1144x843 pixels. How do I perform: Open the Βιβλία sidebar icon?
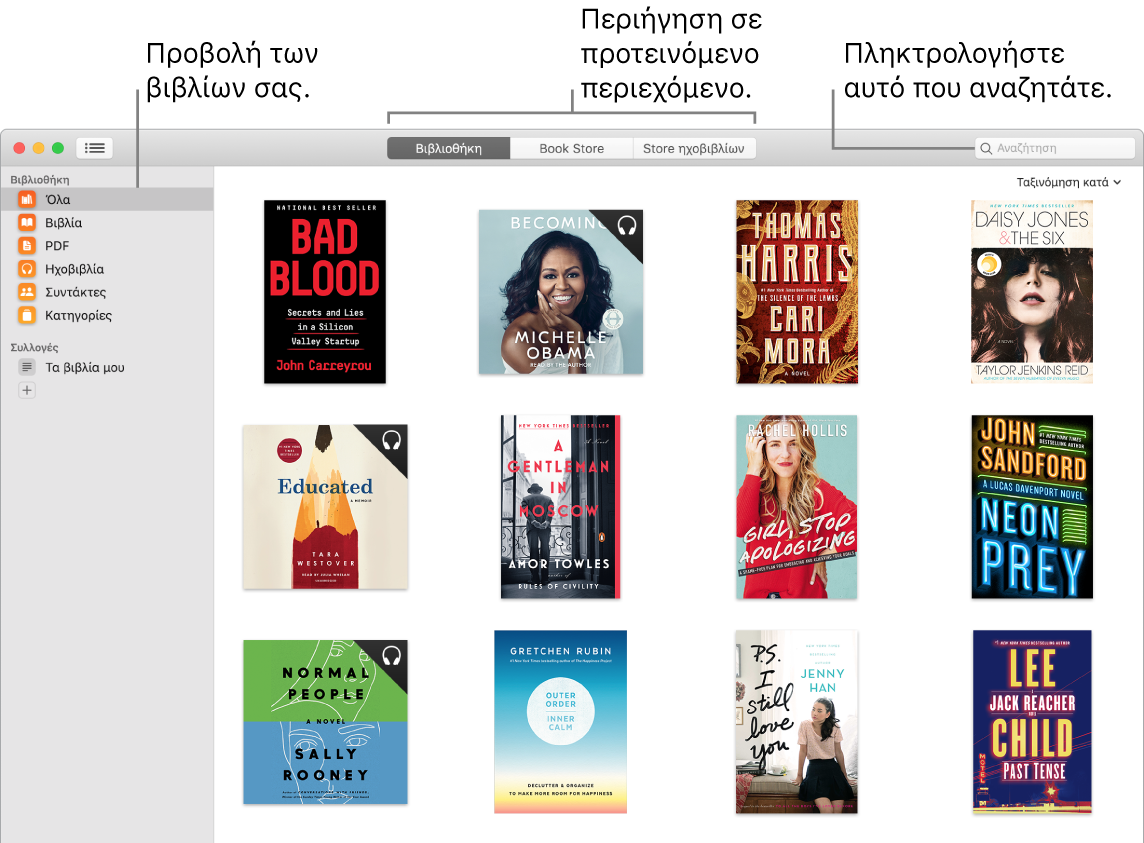pos(27,223)
